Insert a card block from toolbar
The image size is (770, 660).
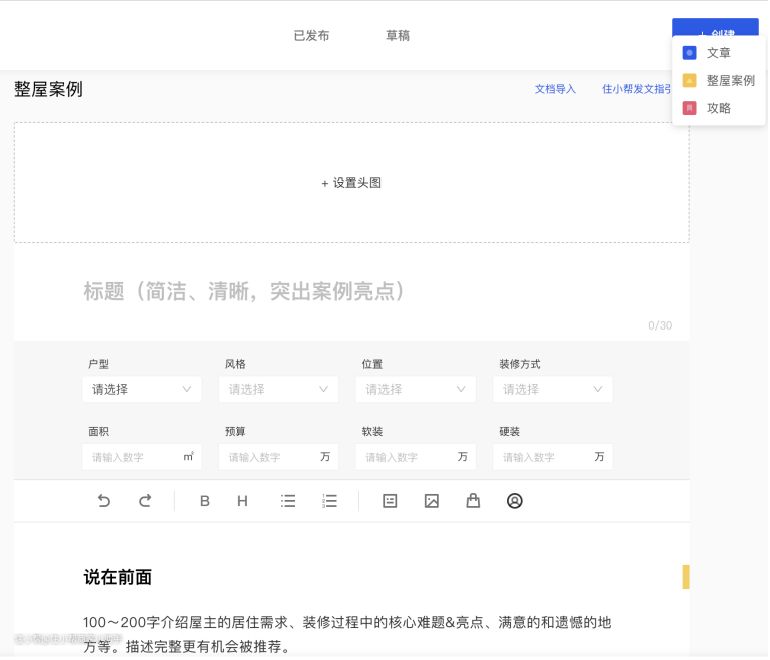[x=390, y=502]
